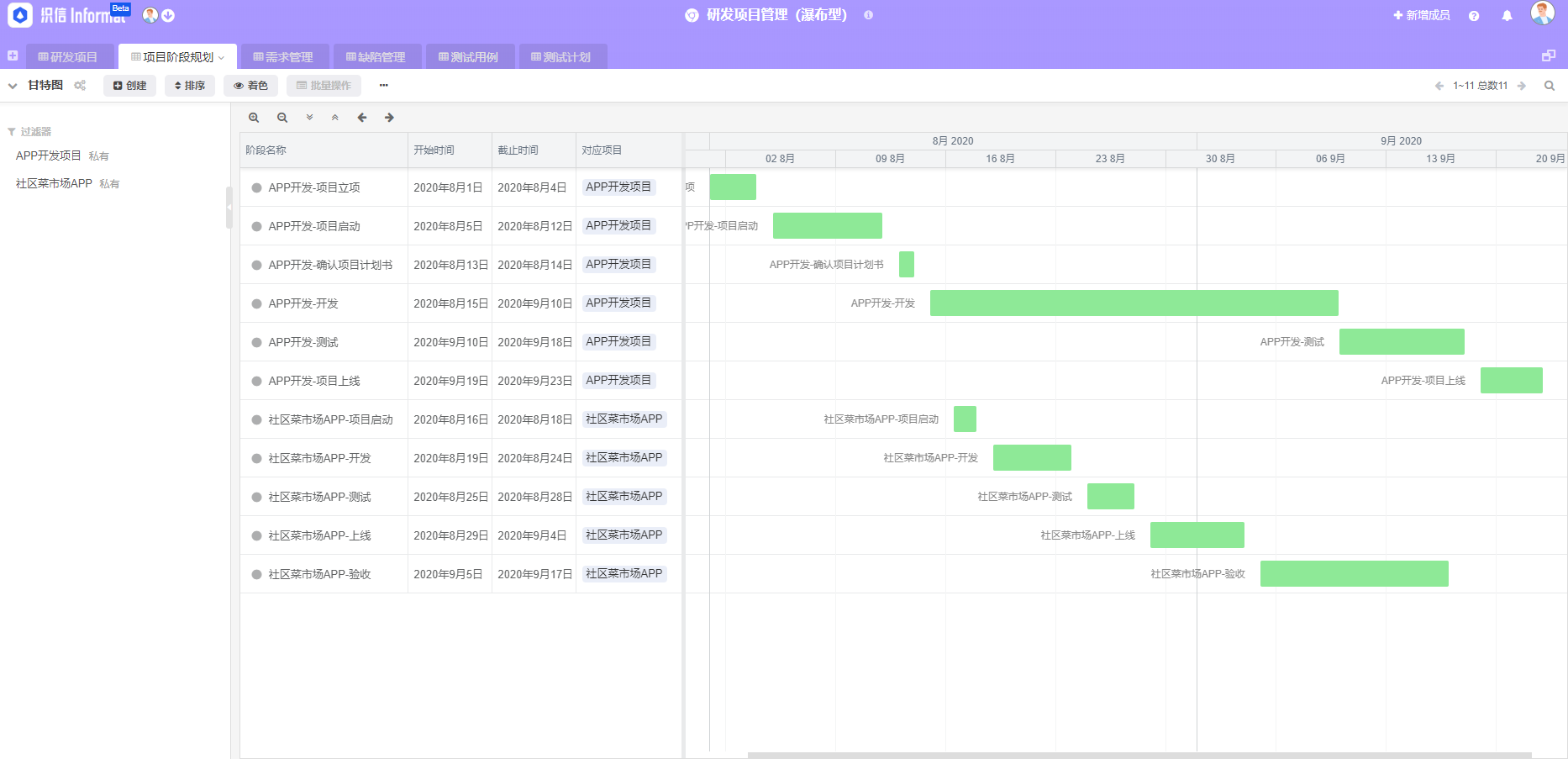
Task: Click the Gantt view settings gear icon
Action: point(80,86)
